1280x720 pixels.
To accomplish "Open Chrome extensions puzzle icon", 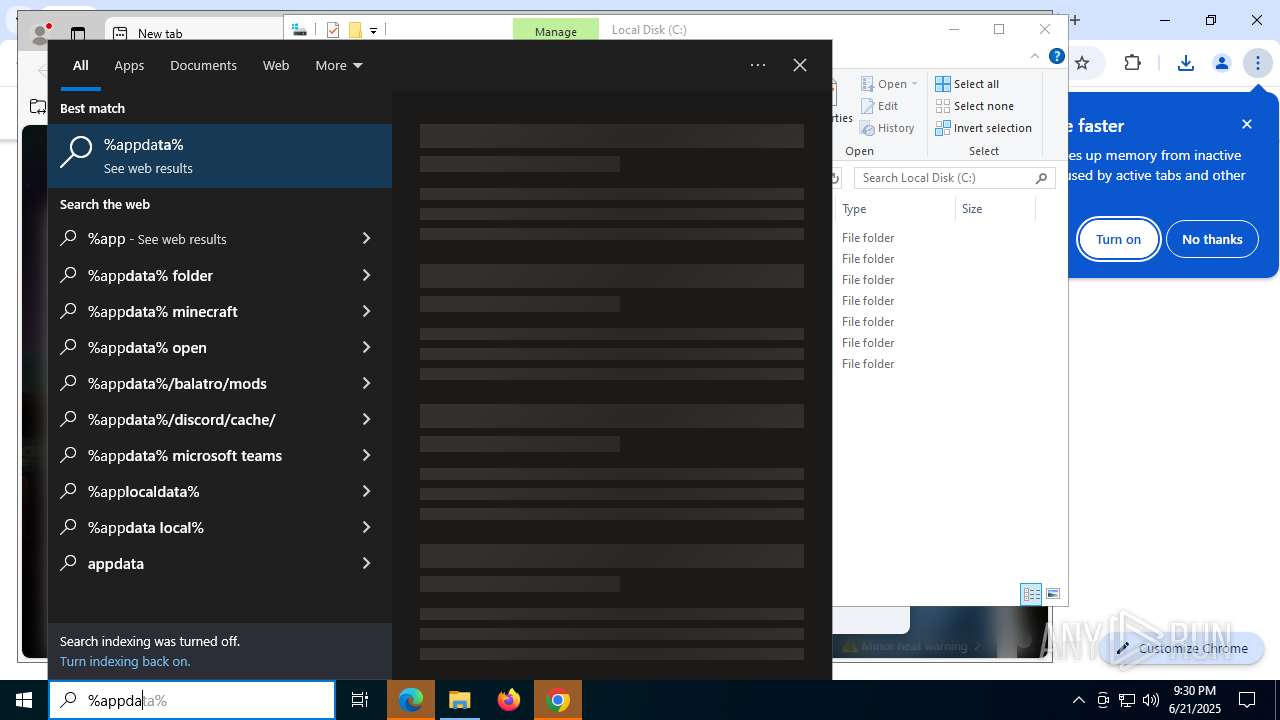I will click(1132, 63).
